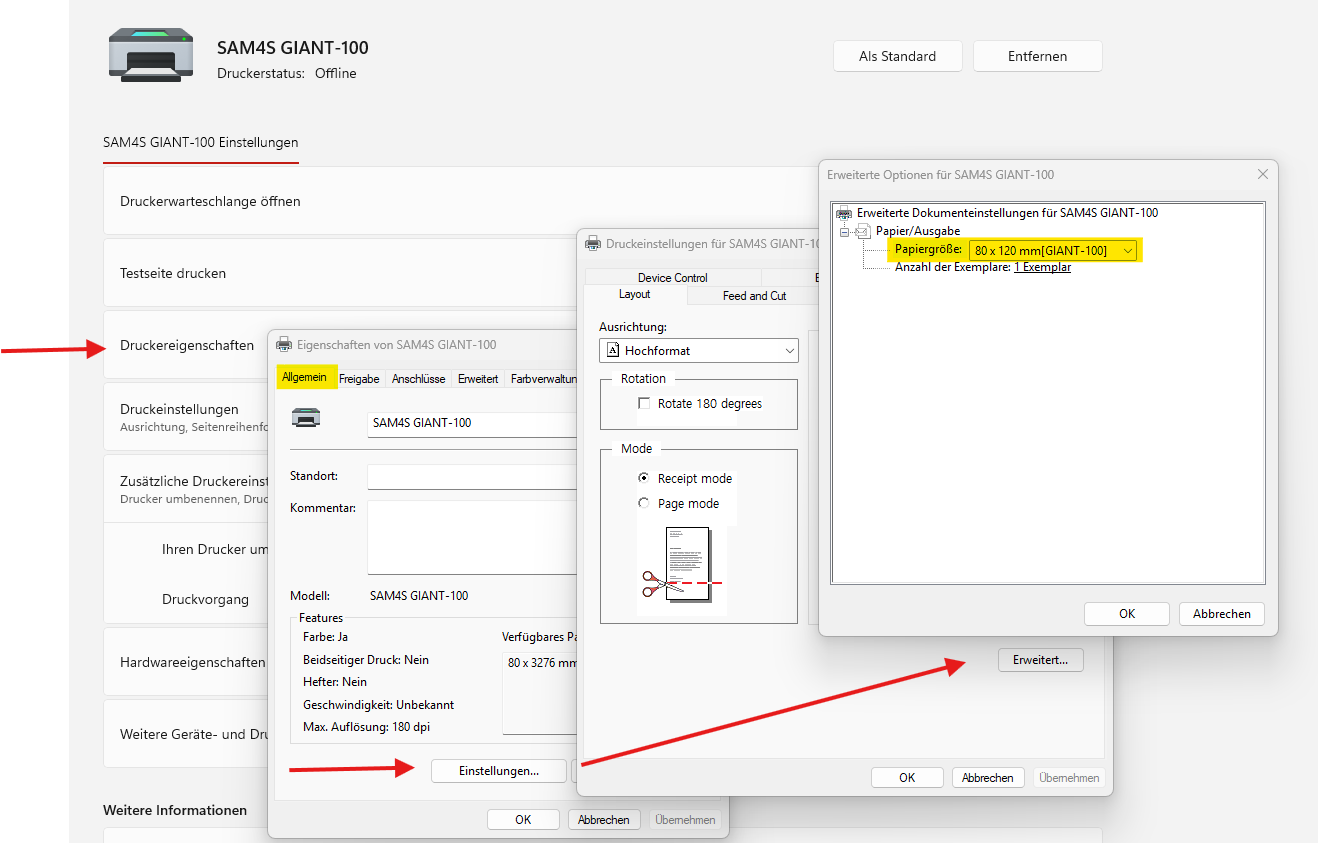Click the Entfernen button
Image resolution: width=1318 pixels, height=843 pixels.
click(x=1038, y=56)
